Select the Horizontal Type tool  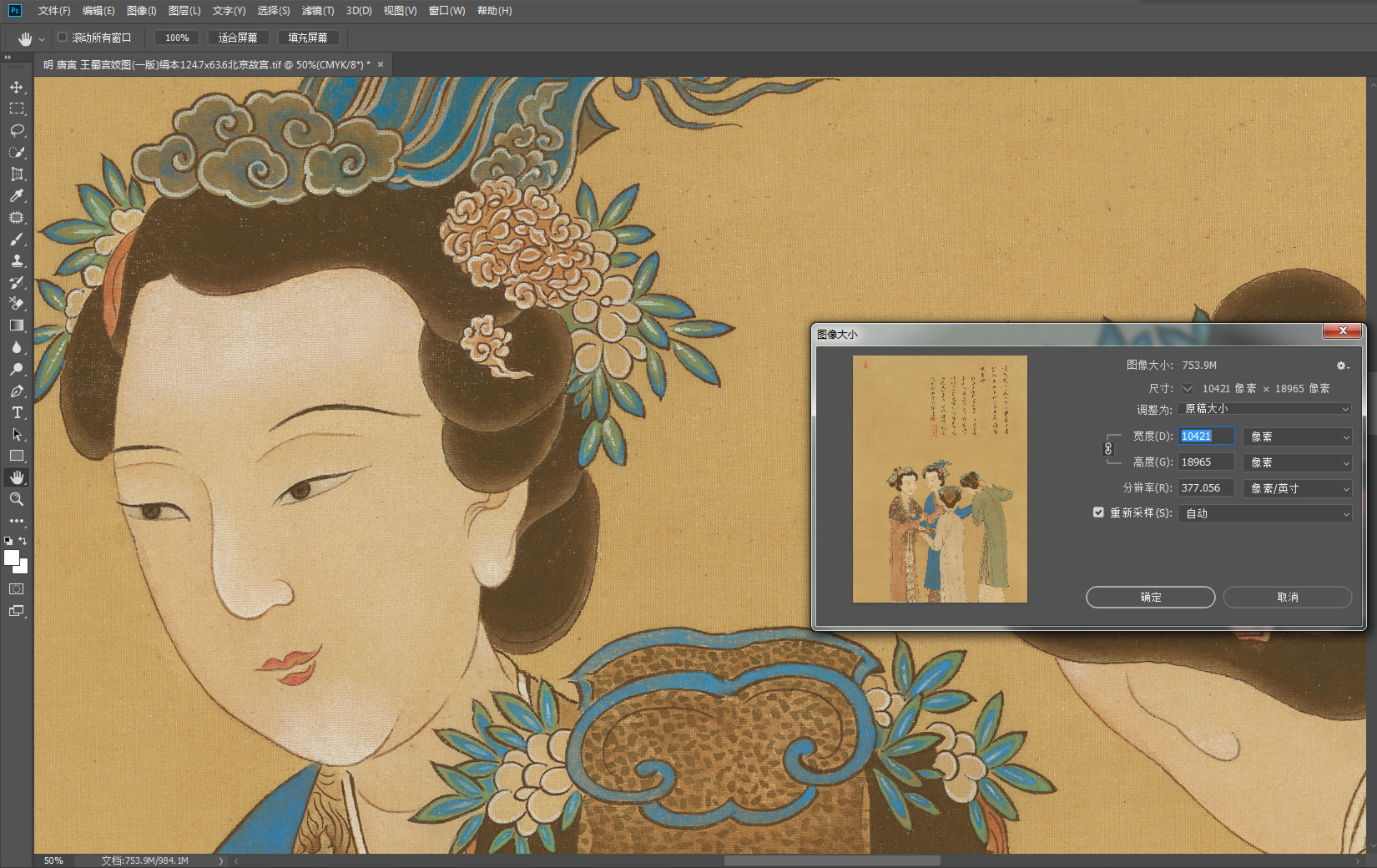tap(17, 412)
